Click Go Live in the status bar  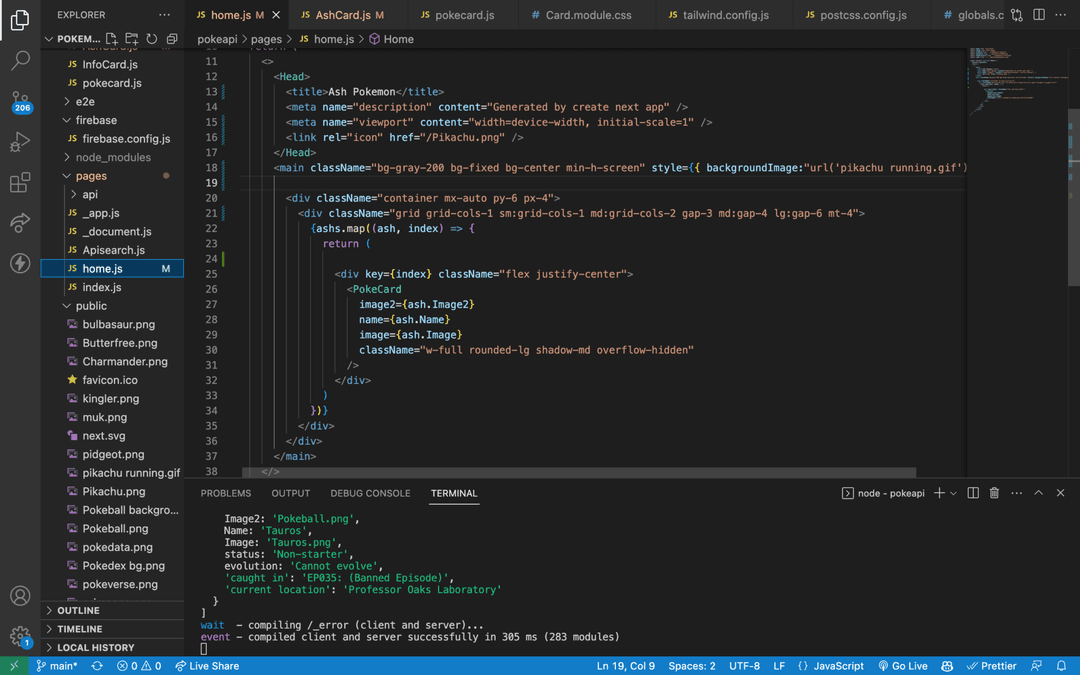point(902,666)
